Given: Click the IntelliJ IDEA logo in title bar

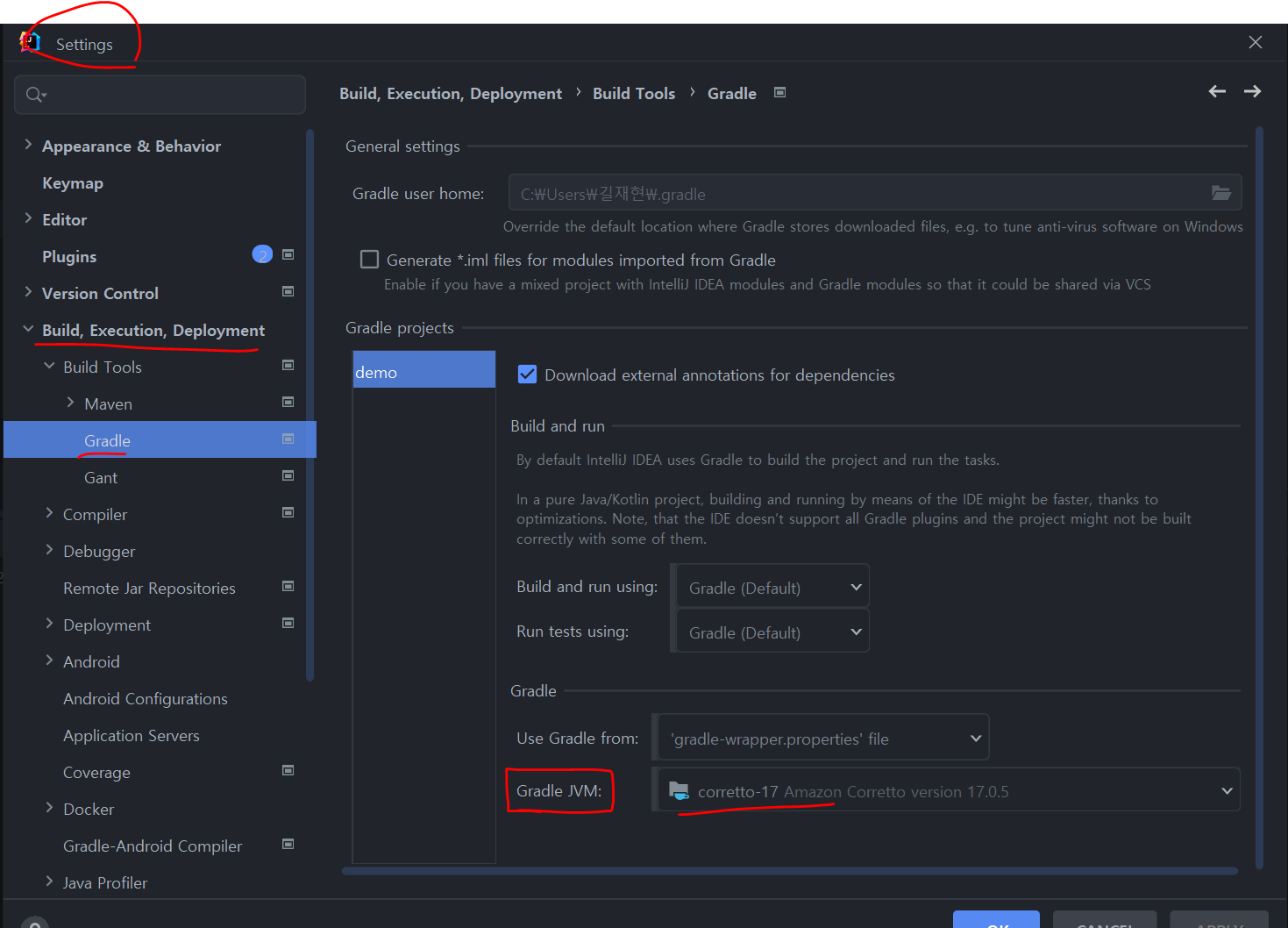Looking at the screenshot, I should pos(30,42).
